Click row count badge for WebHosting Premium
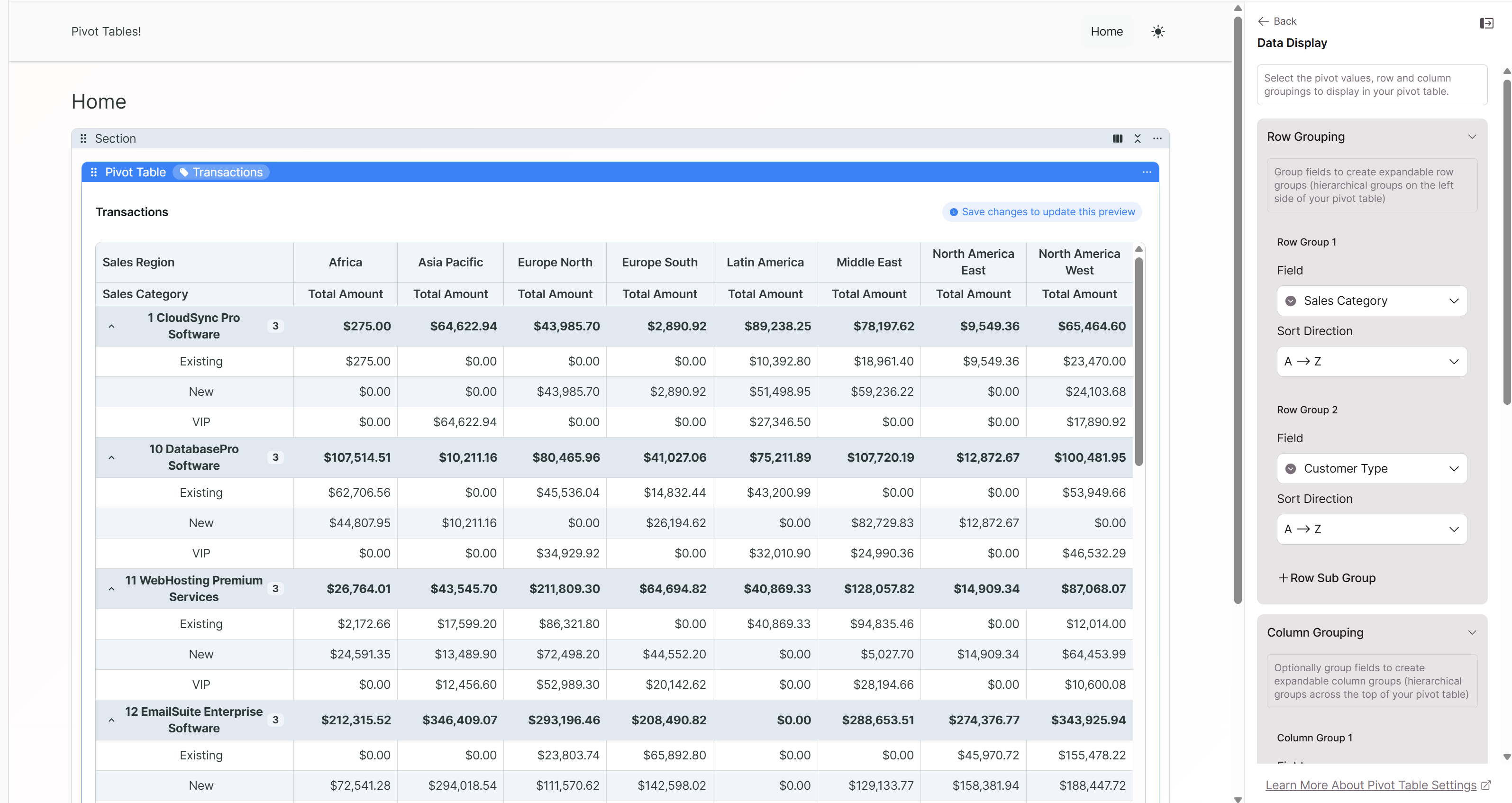The height and width of the screenshot is (803, 1512). pos(275,589)
